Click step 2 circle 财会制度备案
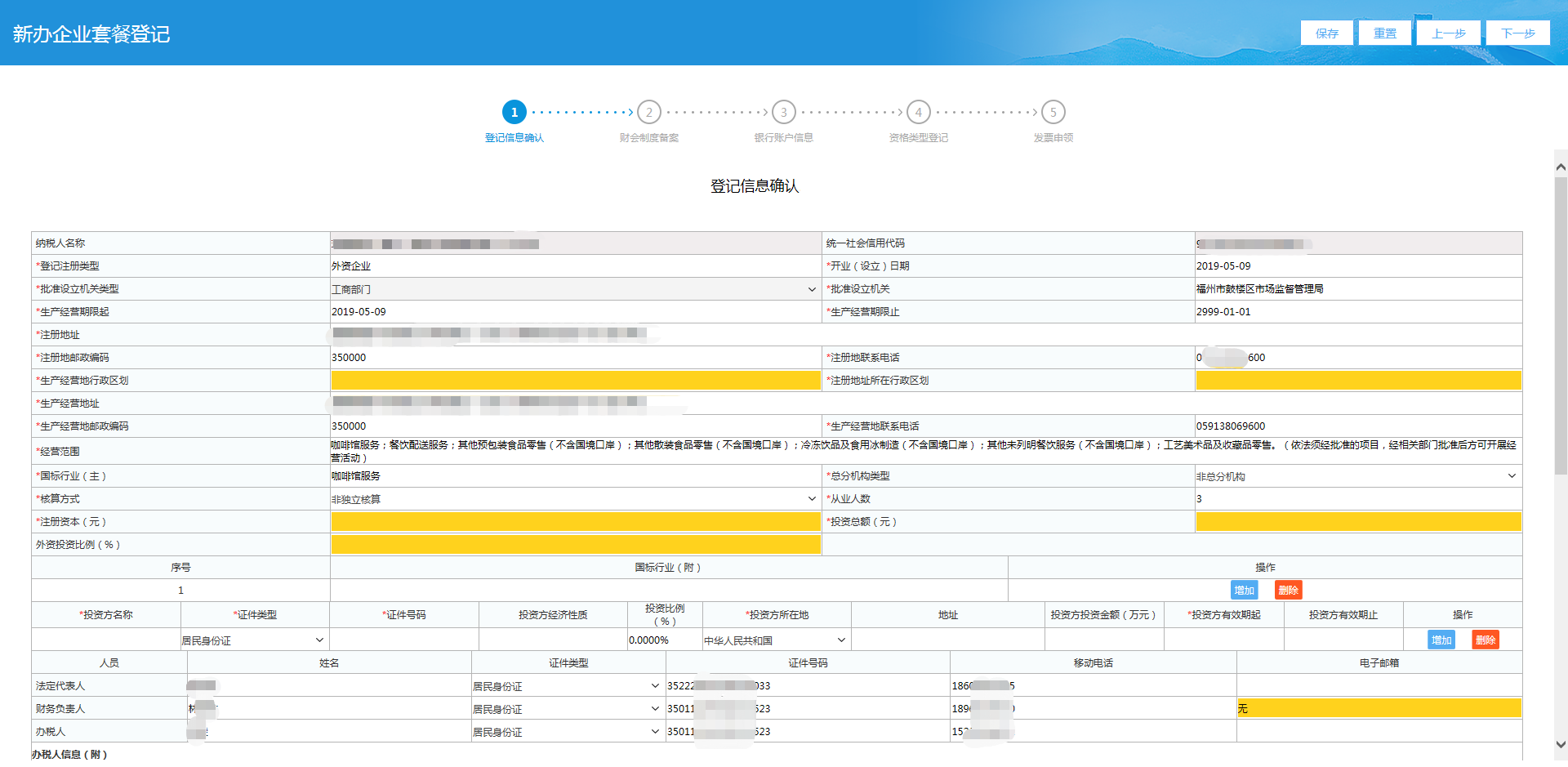Image resolution: width=1568 pixels, height=767 pixels. click(x=648, y=112)
